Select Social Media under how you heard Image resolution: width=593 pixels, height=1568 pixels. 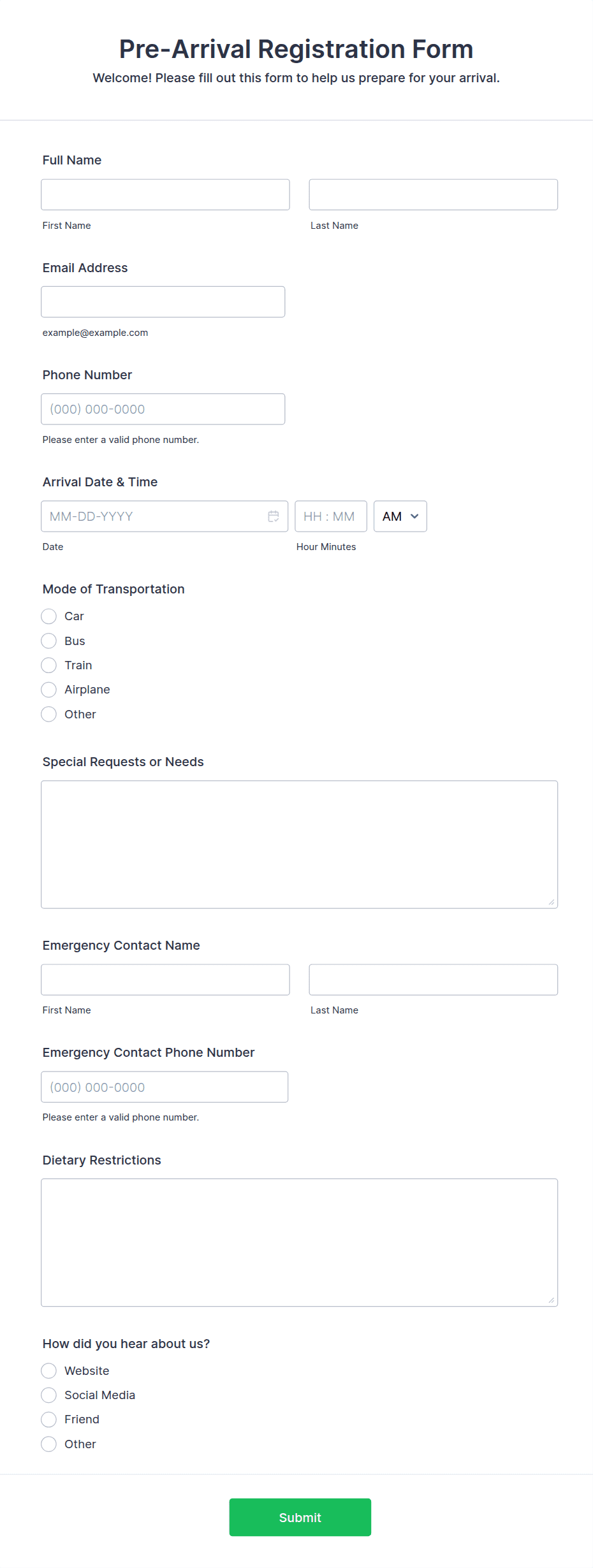click(x=48, y=1395)
